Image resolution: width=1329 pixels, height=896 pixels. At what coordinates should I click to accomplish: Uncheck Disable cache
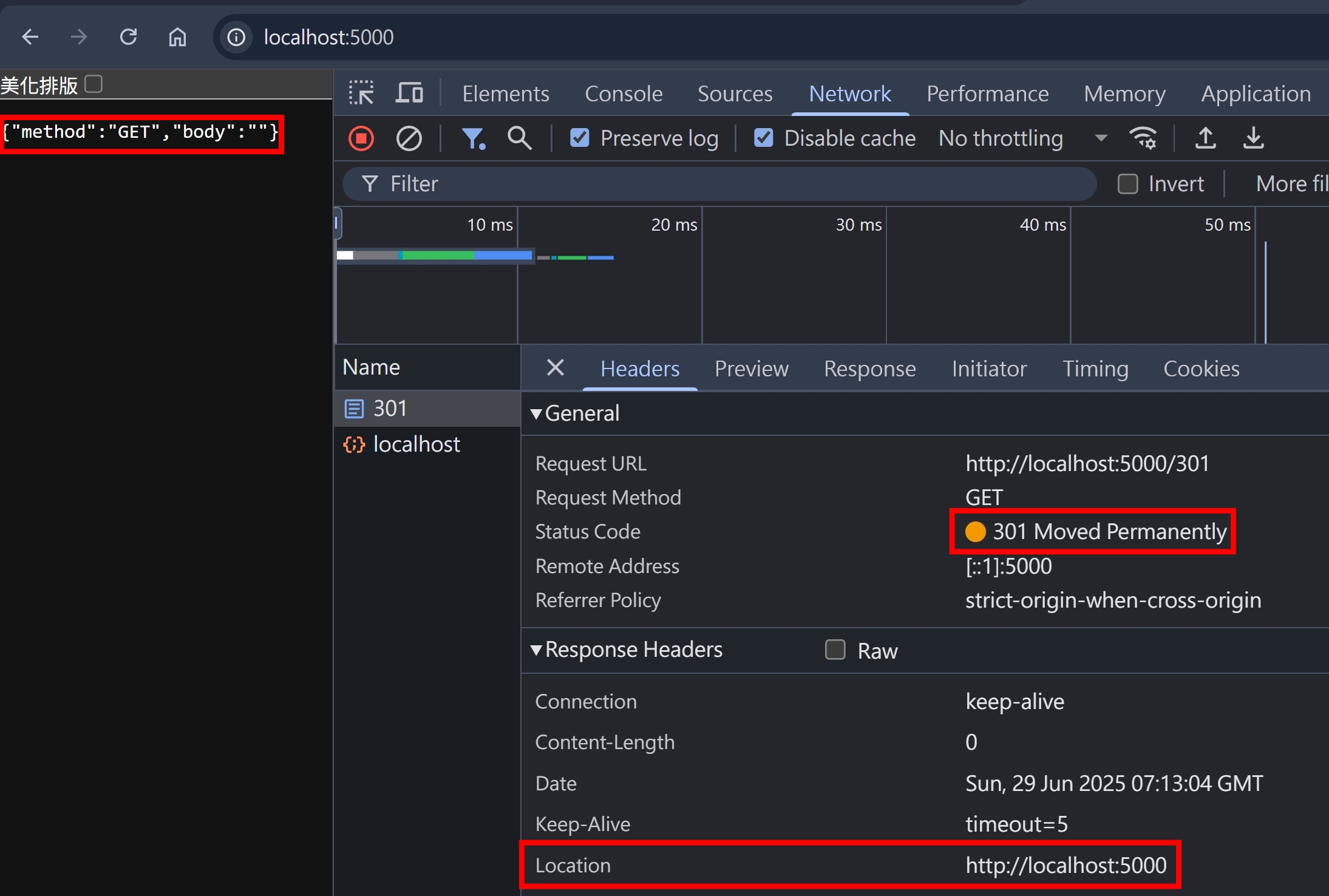click(x=764, y=138)
